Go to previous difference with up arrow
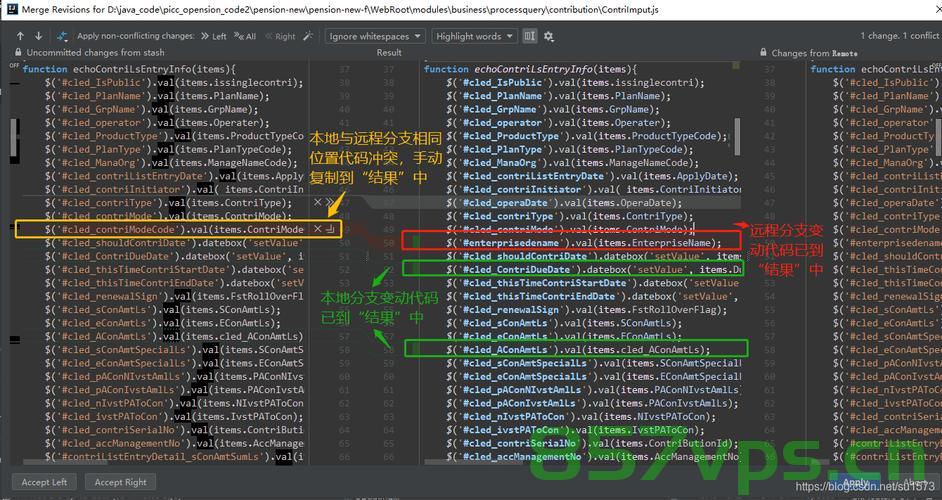942x500 pixels. click(20, 36)
